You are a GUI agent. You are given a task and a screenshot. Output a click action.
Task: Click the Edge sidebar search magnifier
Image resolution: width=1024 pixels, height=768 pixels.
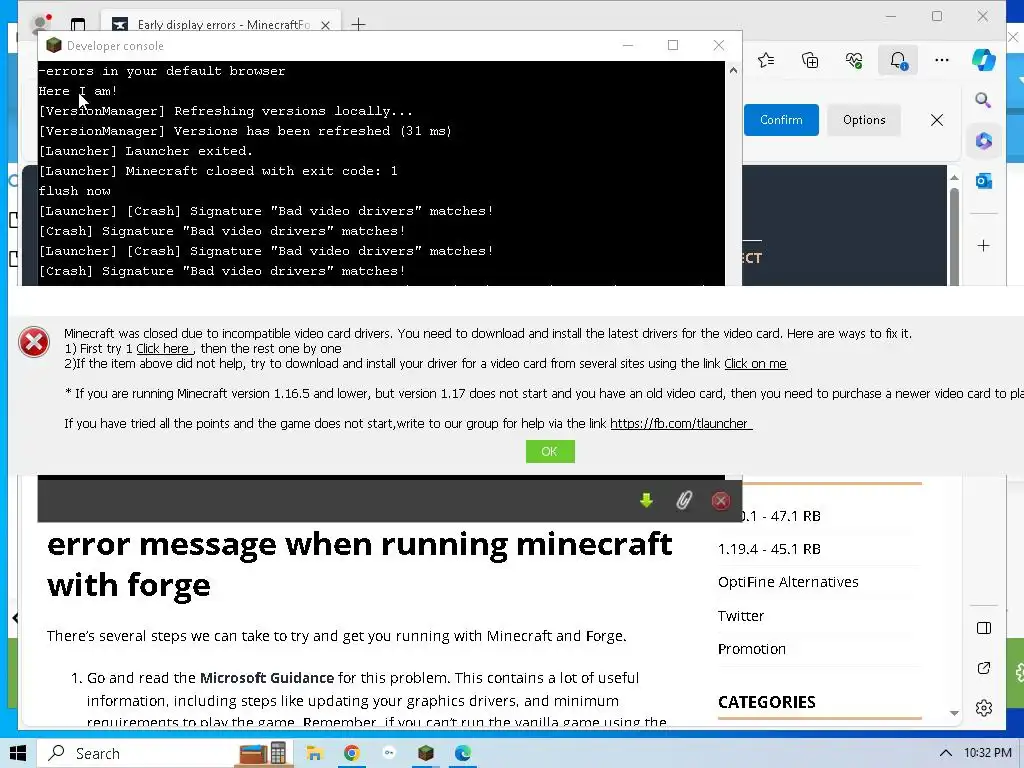point(983,100)
